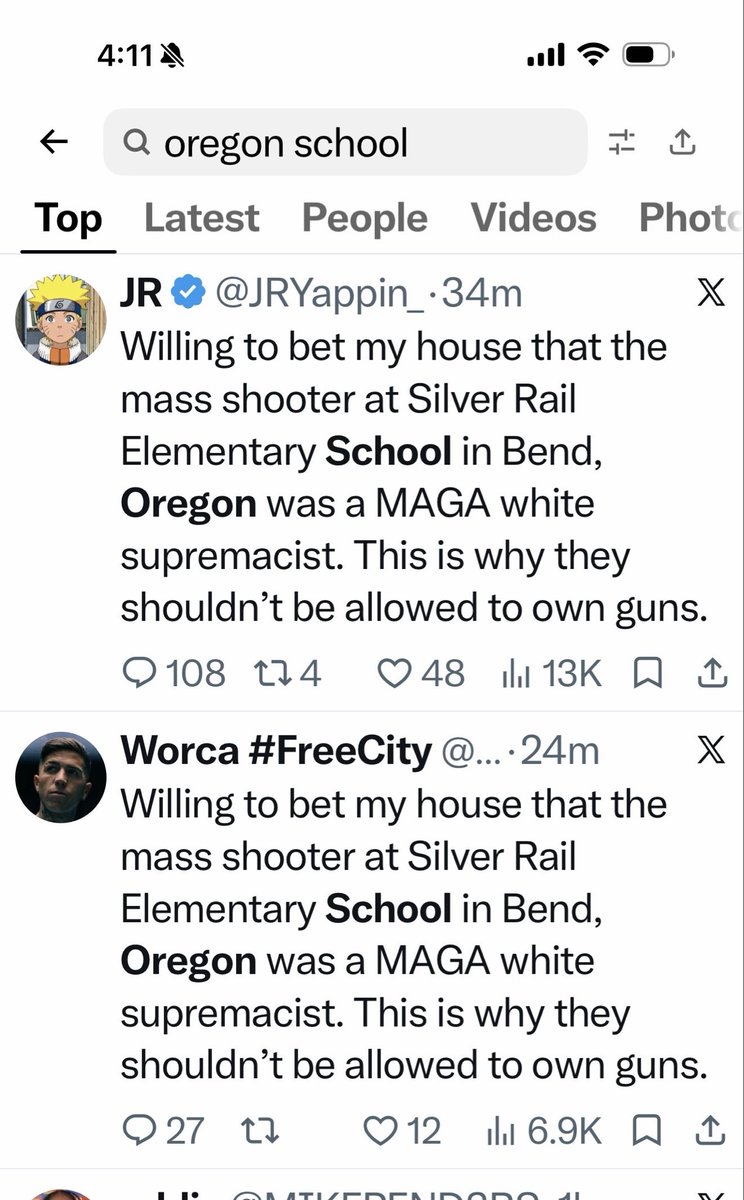Switch to the Latest tab
Image resolution: width=744 pixels, height=1200 pixels.
point(201,218)
